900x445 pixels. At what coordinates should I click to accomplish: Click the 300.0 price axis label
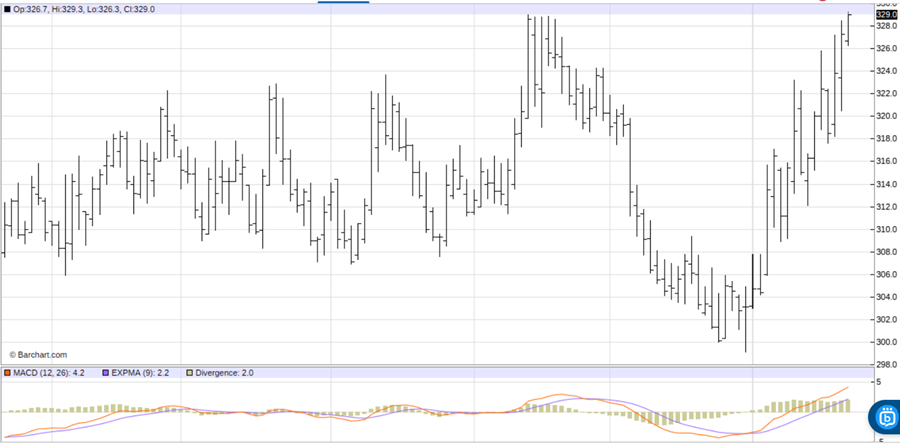coord(886,343)
